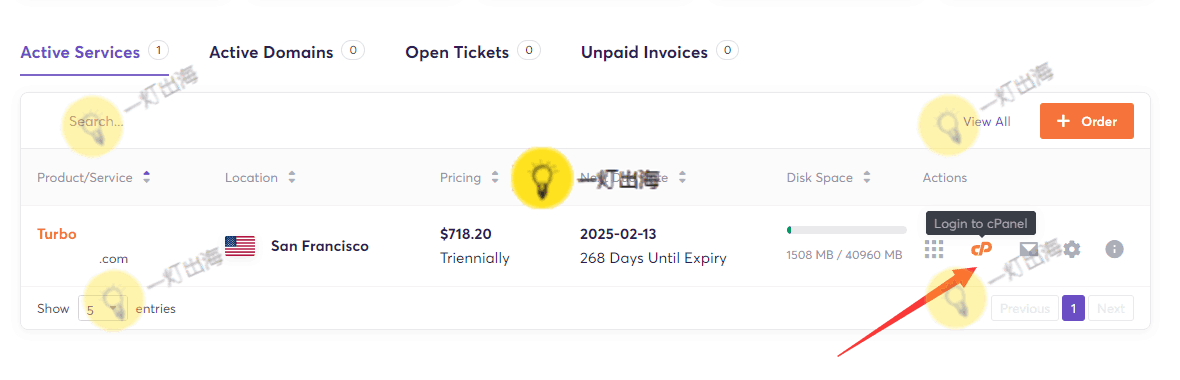Open the settings gear icon in Actions
This screenshot has height=380, width=1180.
(x=1072, y=248)
